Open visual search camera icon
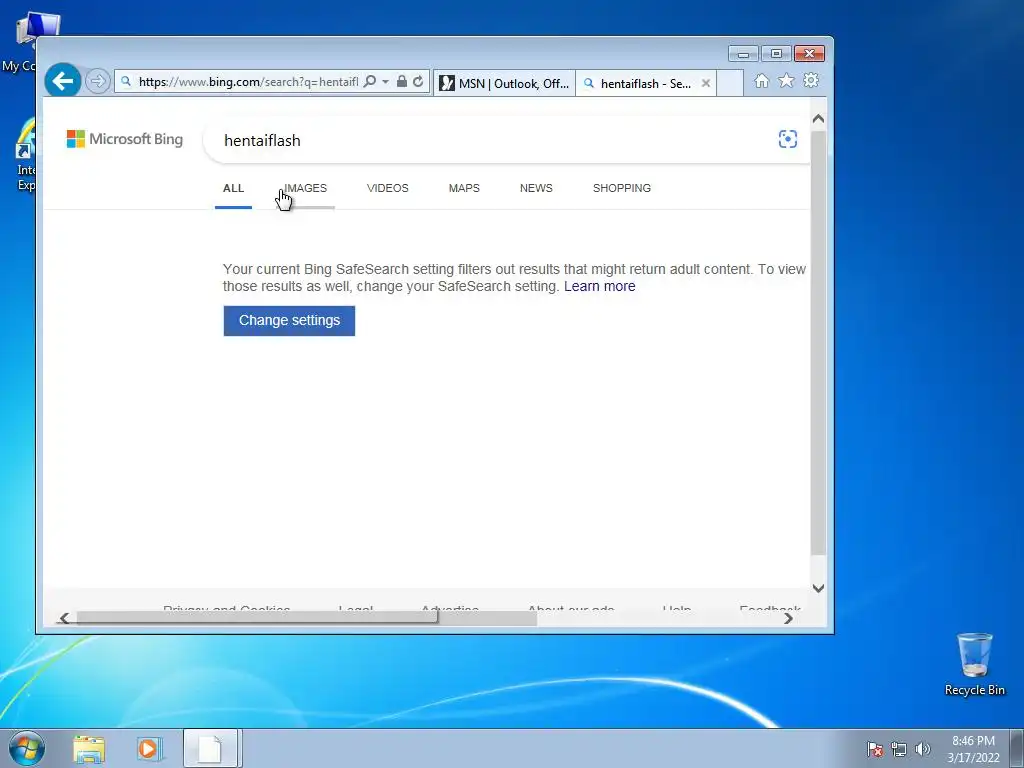The width and height of the screenshot is (1024, 768). (788, 139)
